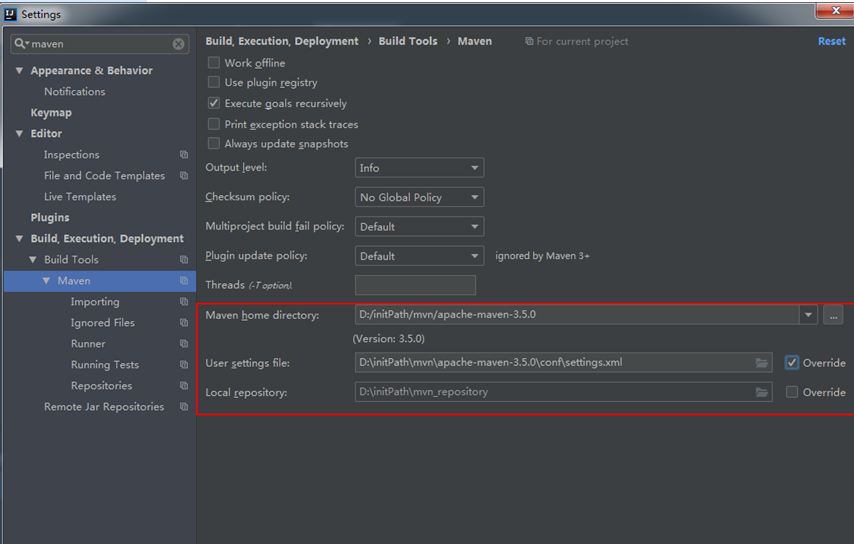Open Live Templates settings

pyautogui.click(x=80, y=197)
